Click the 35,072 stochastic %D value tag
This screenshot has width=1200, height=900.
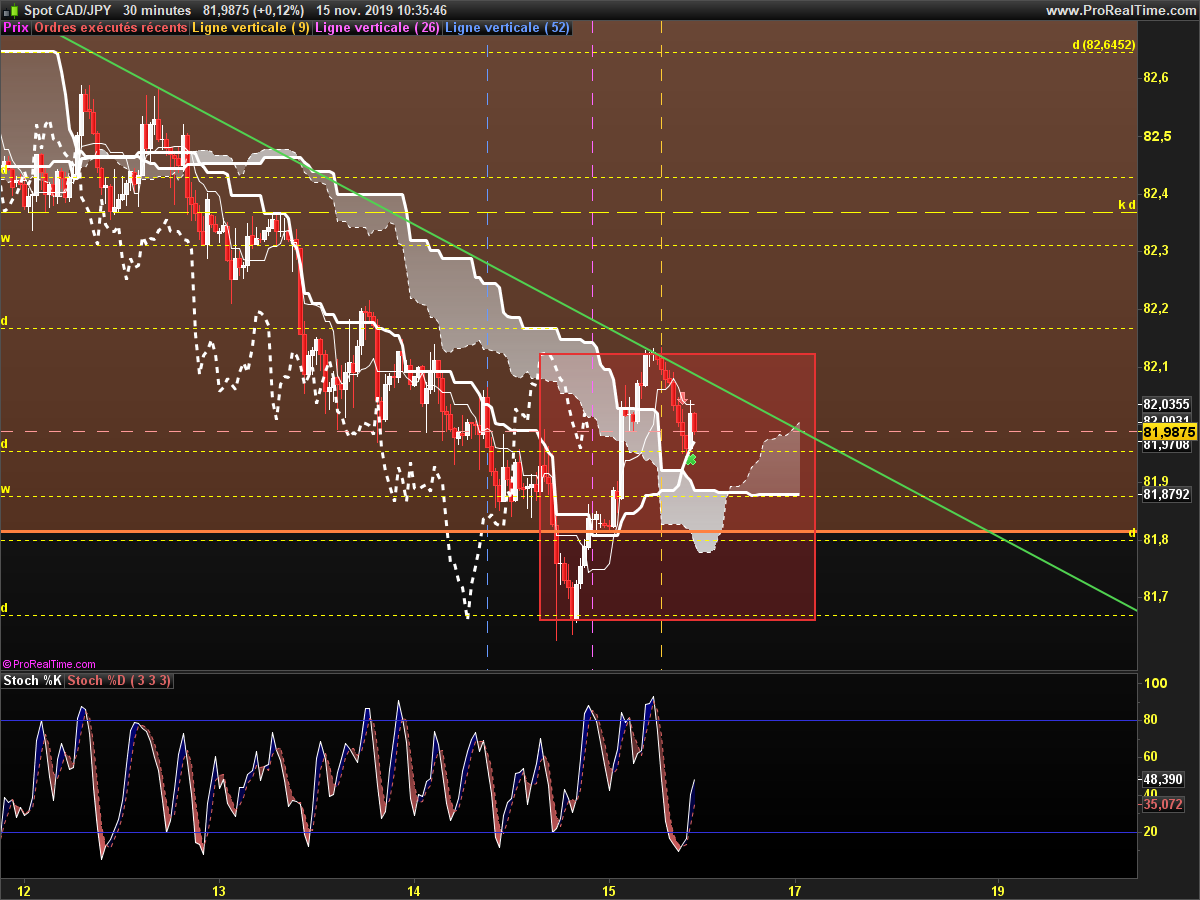pos(1163,804)
